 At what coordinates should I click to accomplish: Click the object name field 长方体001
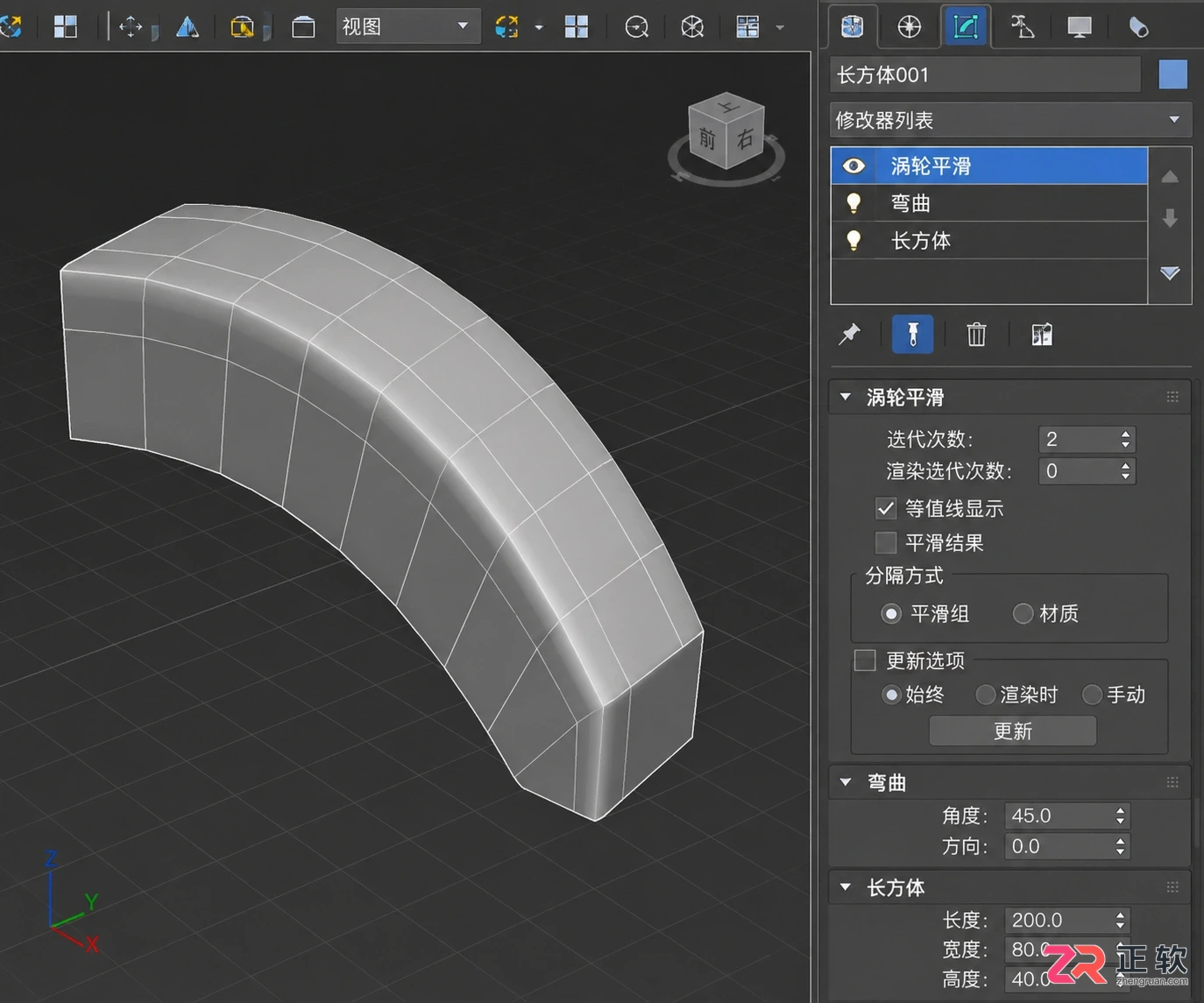click(x=986, y=74)
